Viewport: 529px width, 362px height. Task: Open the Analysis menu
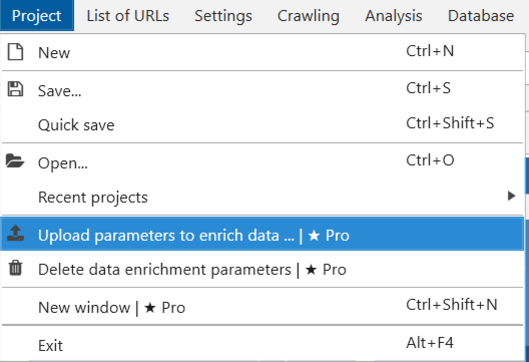click(393, 16)
